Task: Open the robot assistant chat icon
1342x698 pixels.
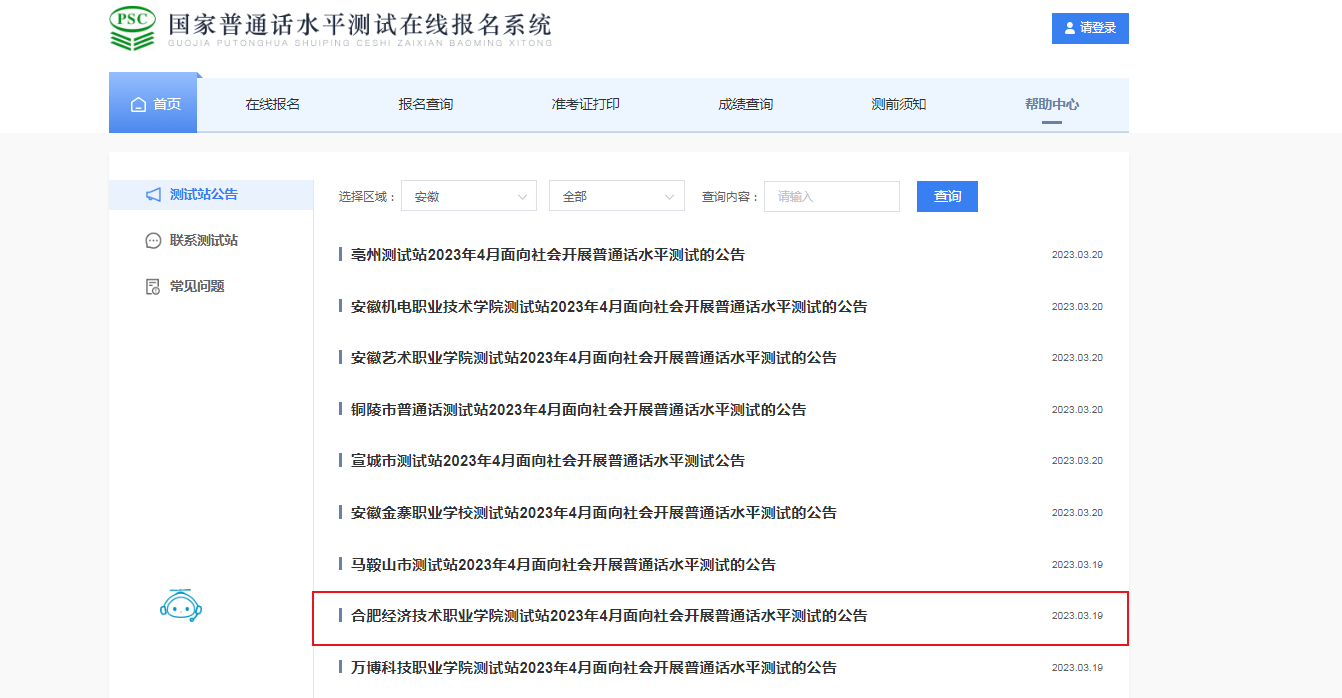Action: (181, 605)
